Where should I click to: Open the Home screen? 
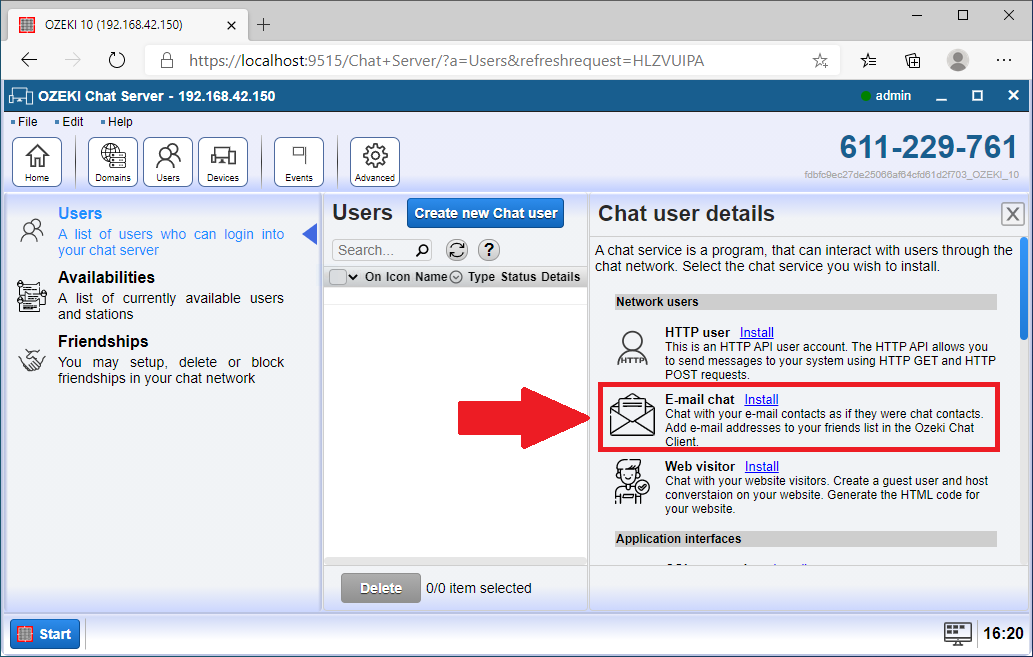(37, 161)
